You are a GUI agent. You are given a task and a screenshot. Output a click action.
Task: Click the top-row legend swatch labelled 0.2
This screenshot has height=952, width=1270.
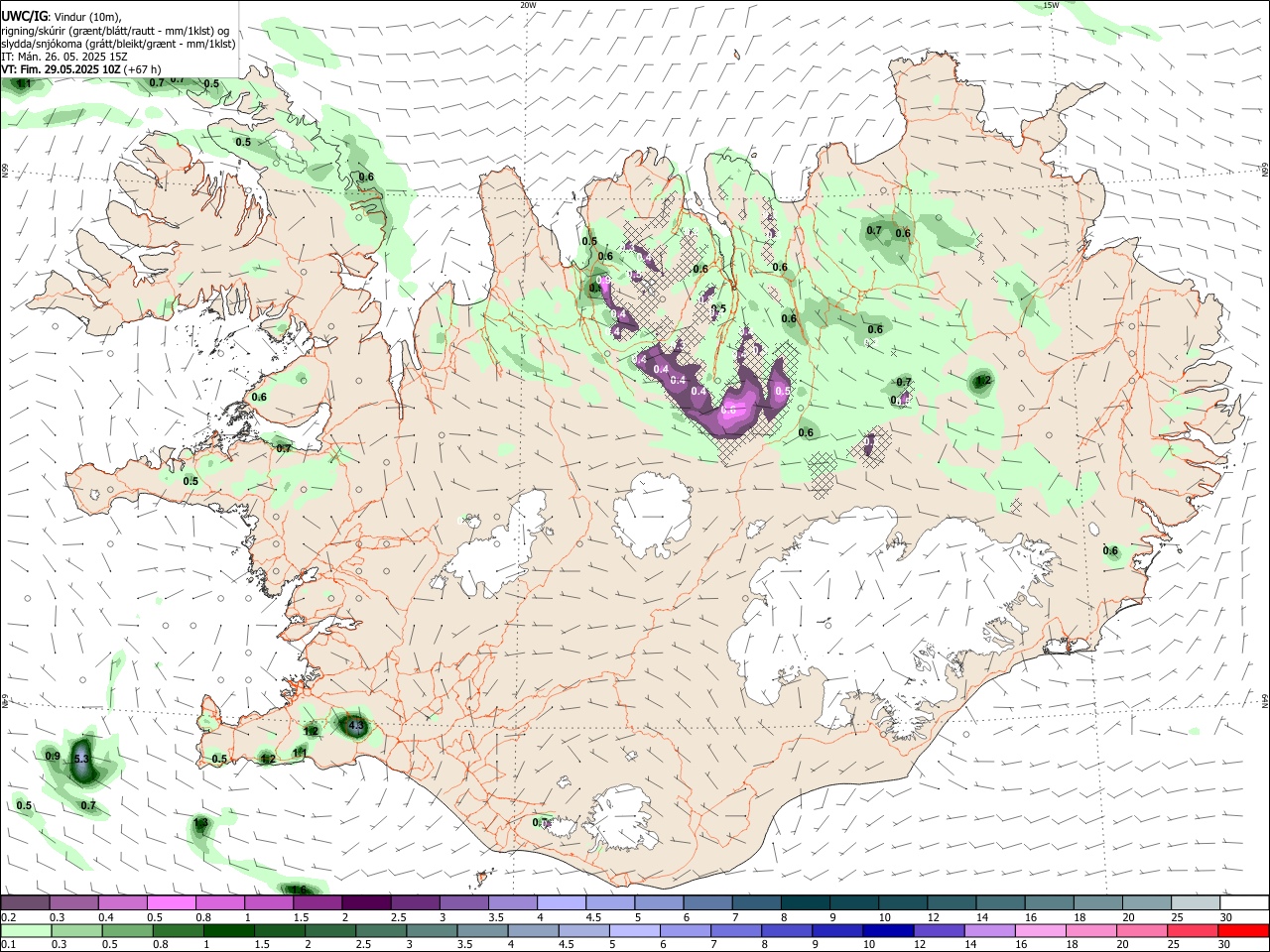25,903
